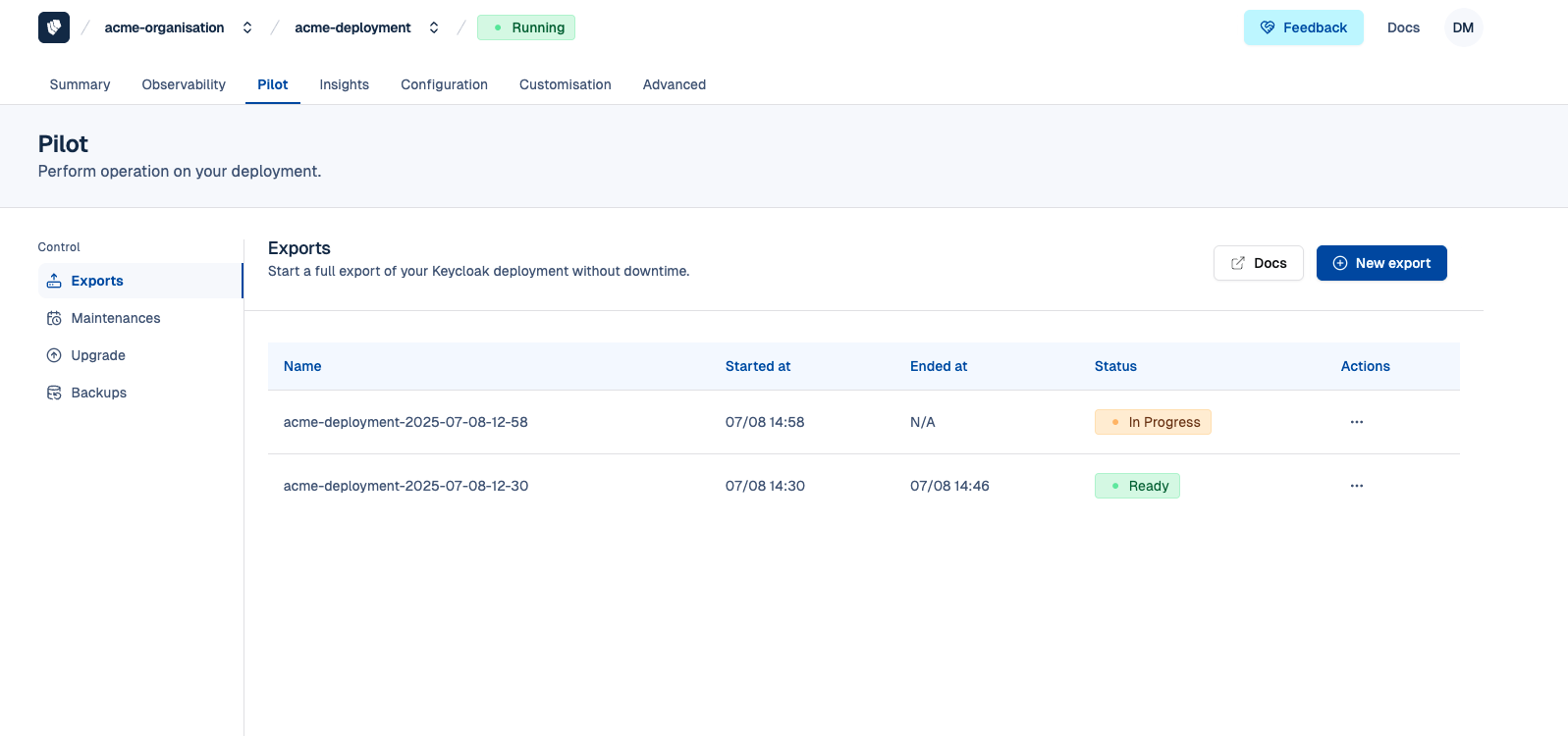Click the Upgrade arrow icon

54,355
